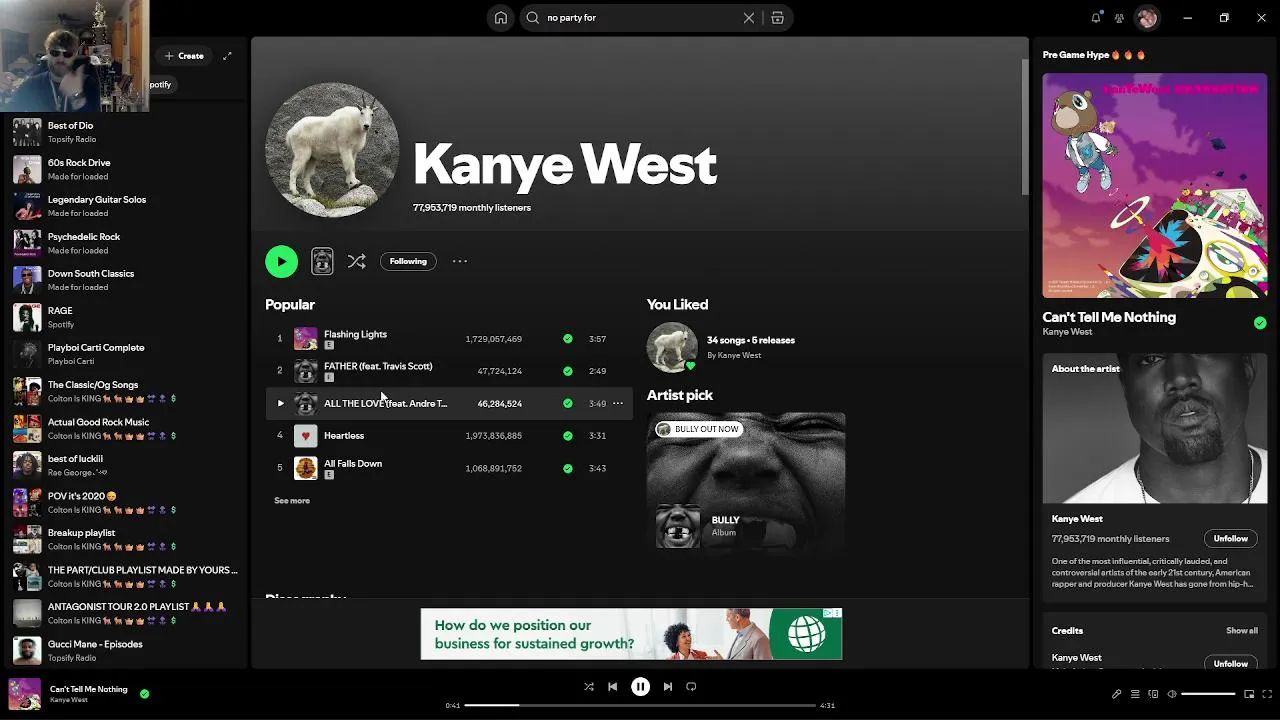1280x720 pixels.
Task: Open Kanye West goat profile picture
Action: click(x=332, y=150)
